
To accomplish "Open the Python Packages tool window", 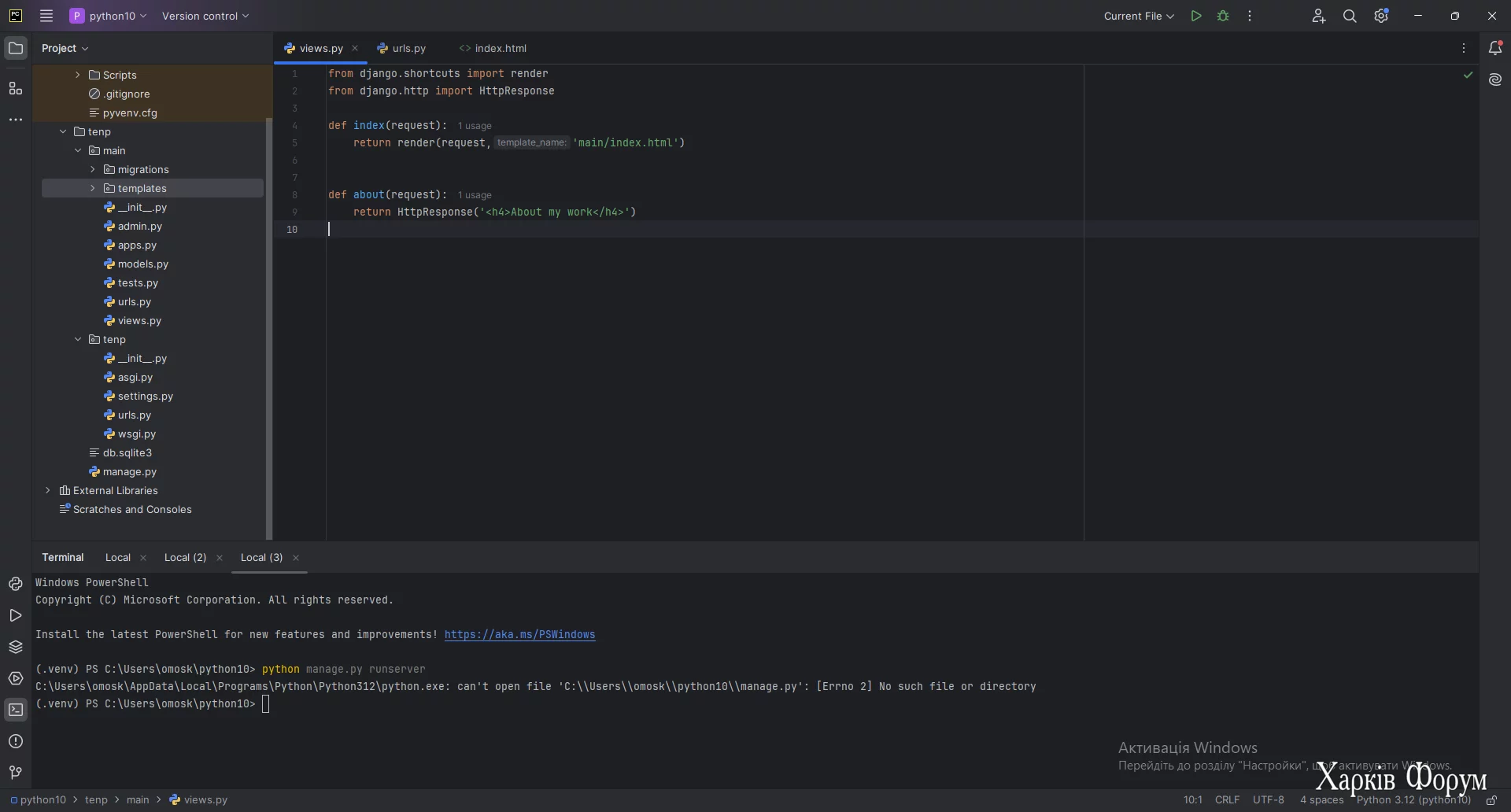I will [16, 647].
